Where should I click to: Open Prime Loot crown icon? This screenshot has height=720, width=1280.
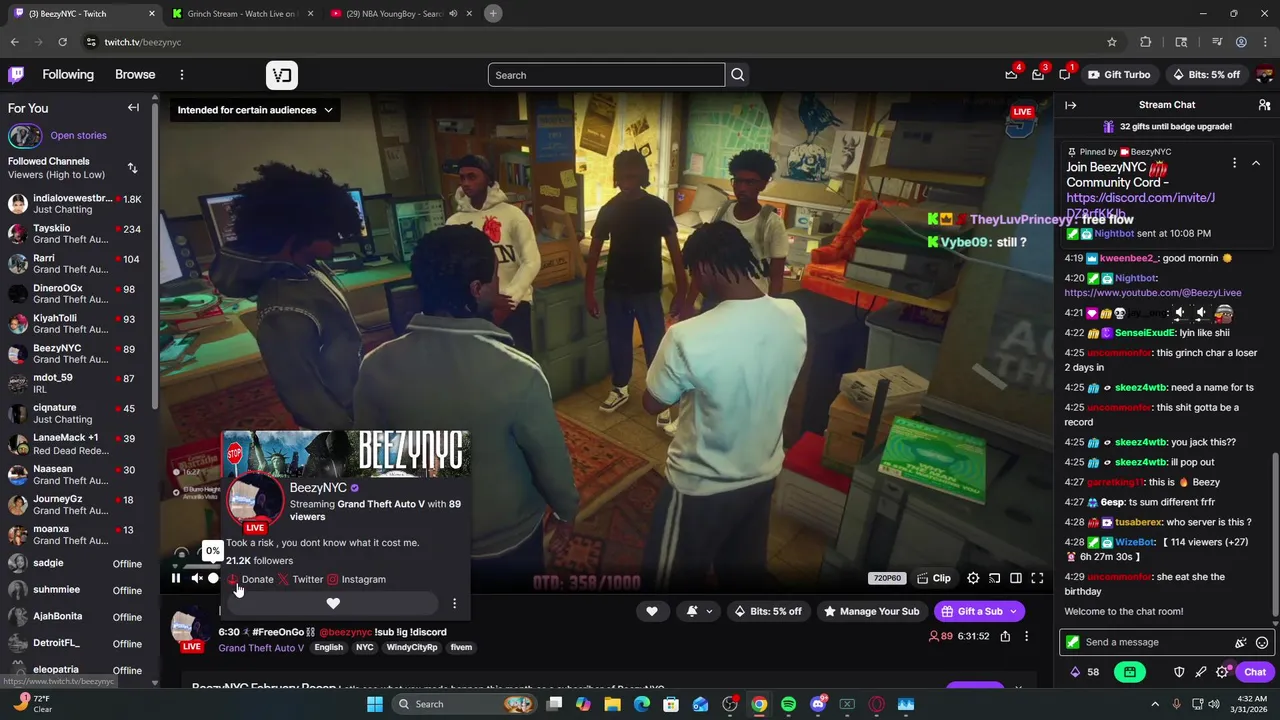1011,75
